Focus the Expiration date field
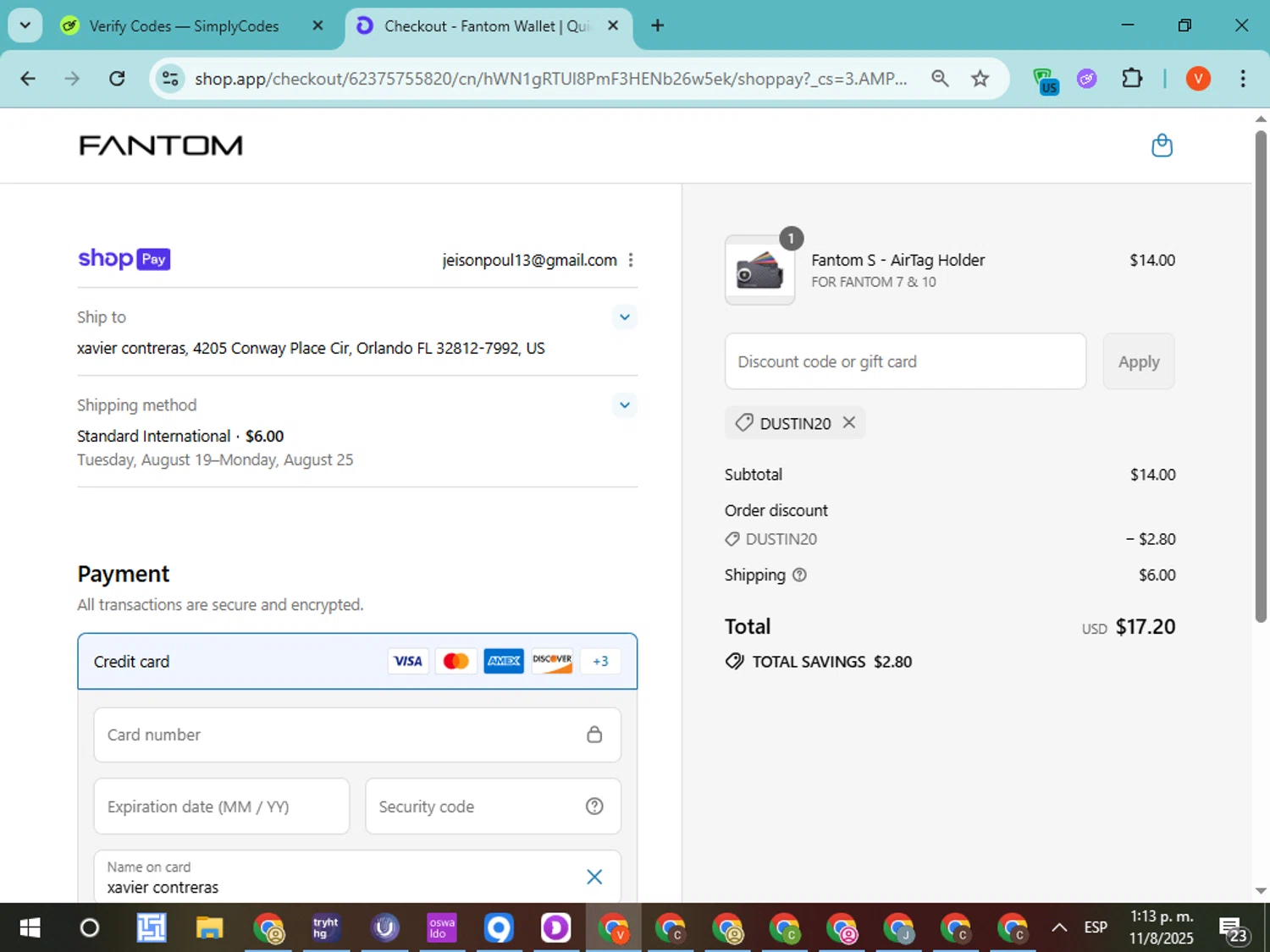Image resolution: width=1270 pixels, height=952 pixels. pos(222,806)
